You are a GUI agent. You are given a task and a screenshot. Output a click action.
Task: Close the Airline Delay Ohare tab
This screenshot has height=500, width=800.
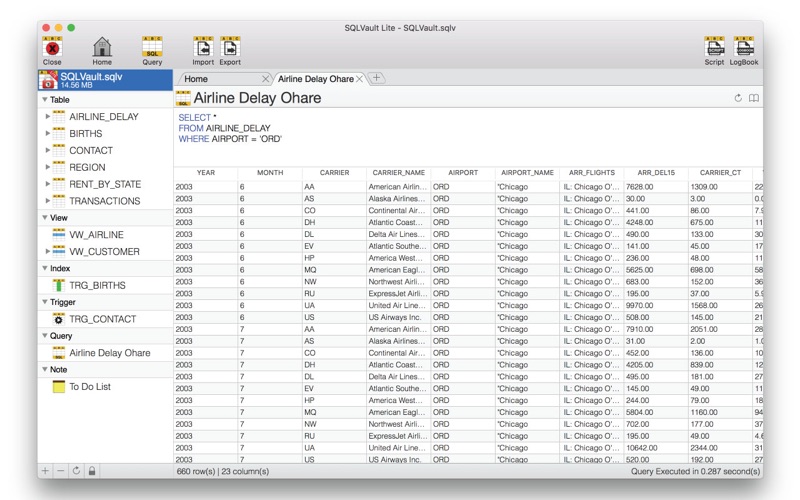point(360,79)
